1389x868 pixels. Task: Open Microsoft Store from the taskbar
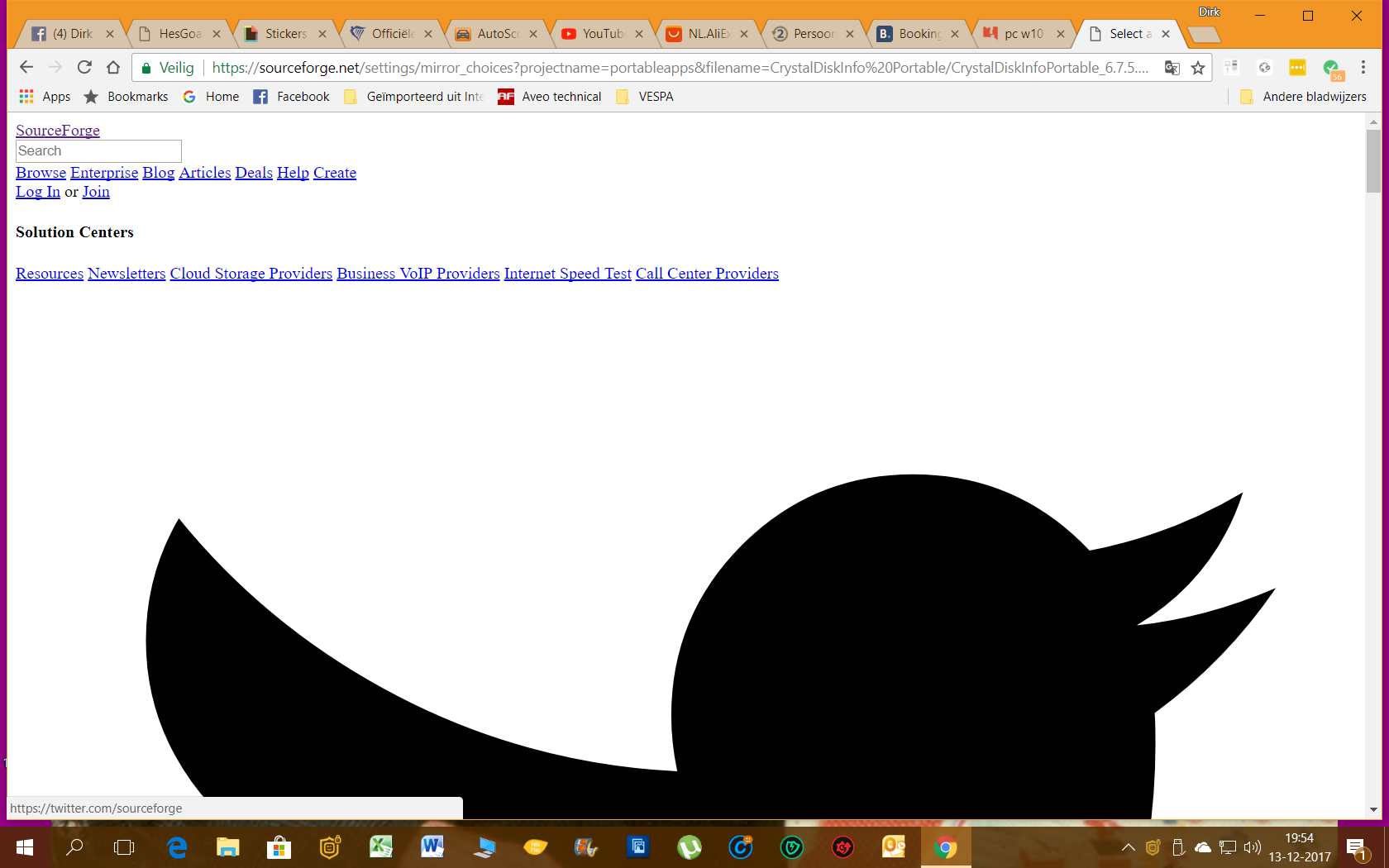click(279, 847)
